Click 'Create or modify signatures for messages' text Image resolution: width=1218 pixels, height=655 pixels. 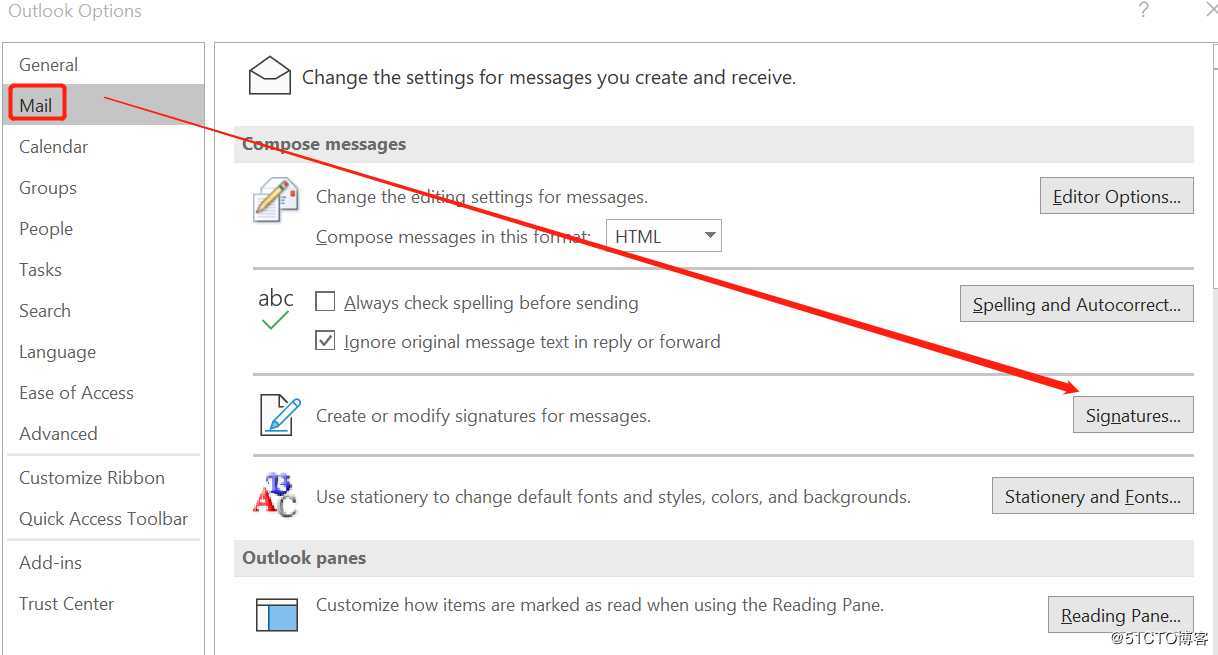pyautogui.click(x=483, y=415)
